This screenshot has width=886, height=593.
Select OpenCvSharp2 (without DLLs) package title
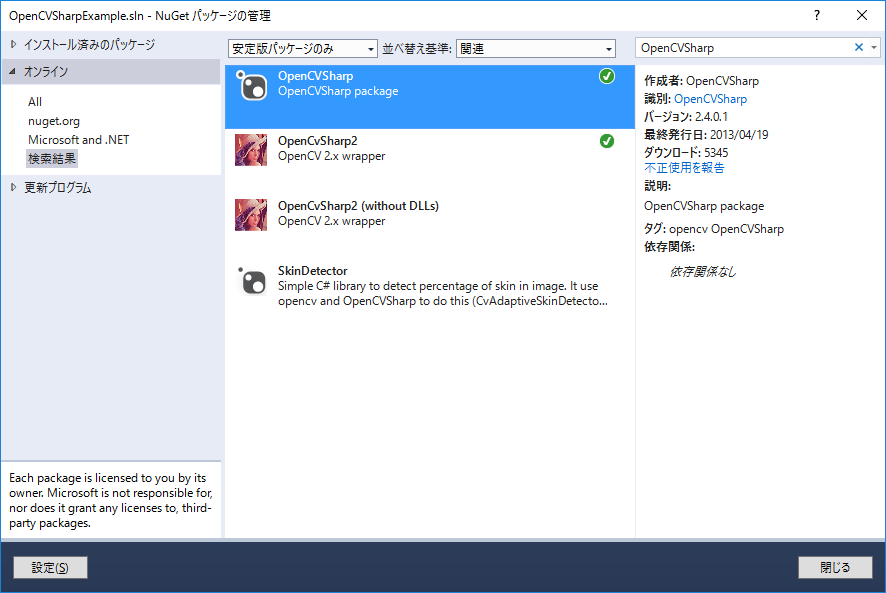[x=358, y=206]
